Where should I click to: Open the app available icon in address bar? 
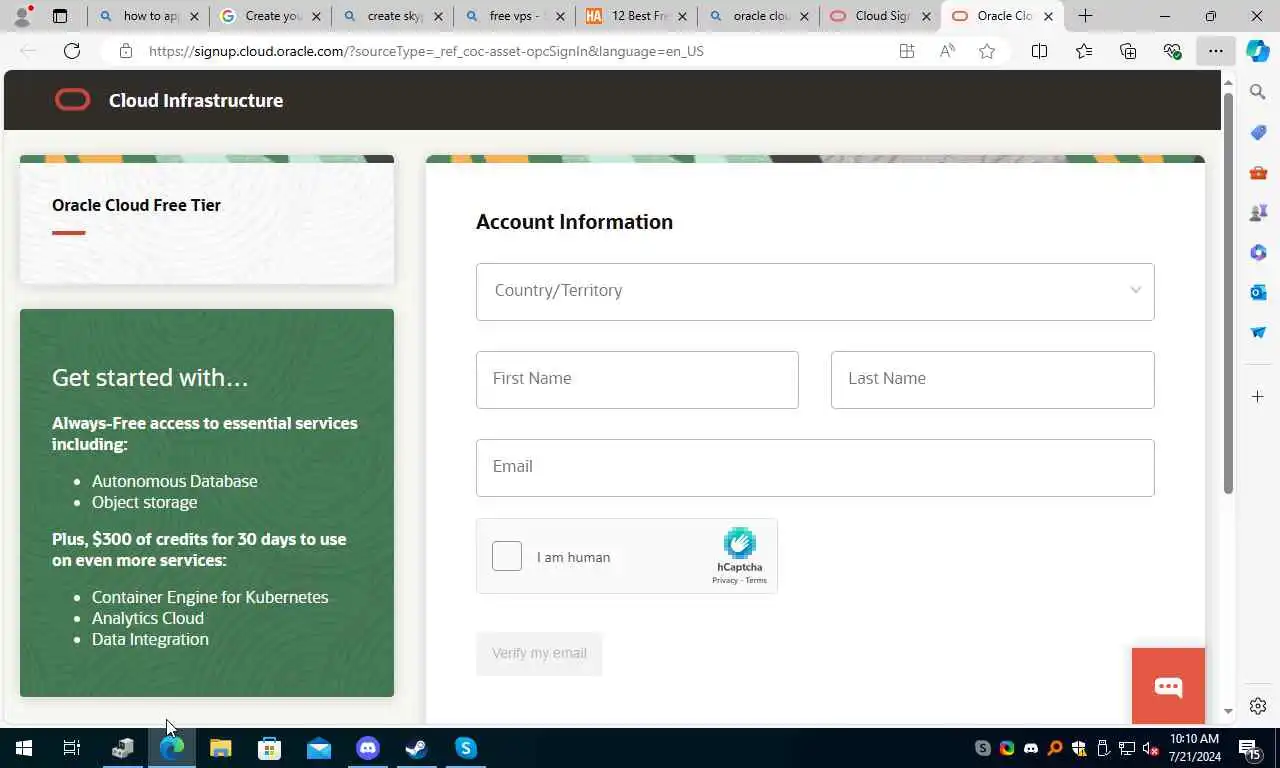pyautogui.click(x=907, y=51)
